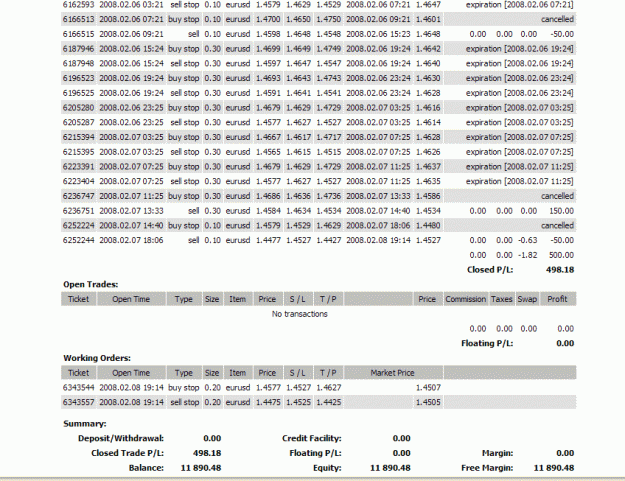Viewport: 625px width, 481px height.
Task: Click the -0.63 swap value
Action: [x=528, y=240]
